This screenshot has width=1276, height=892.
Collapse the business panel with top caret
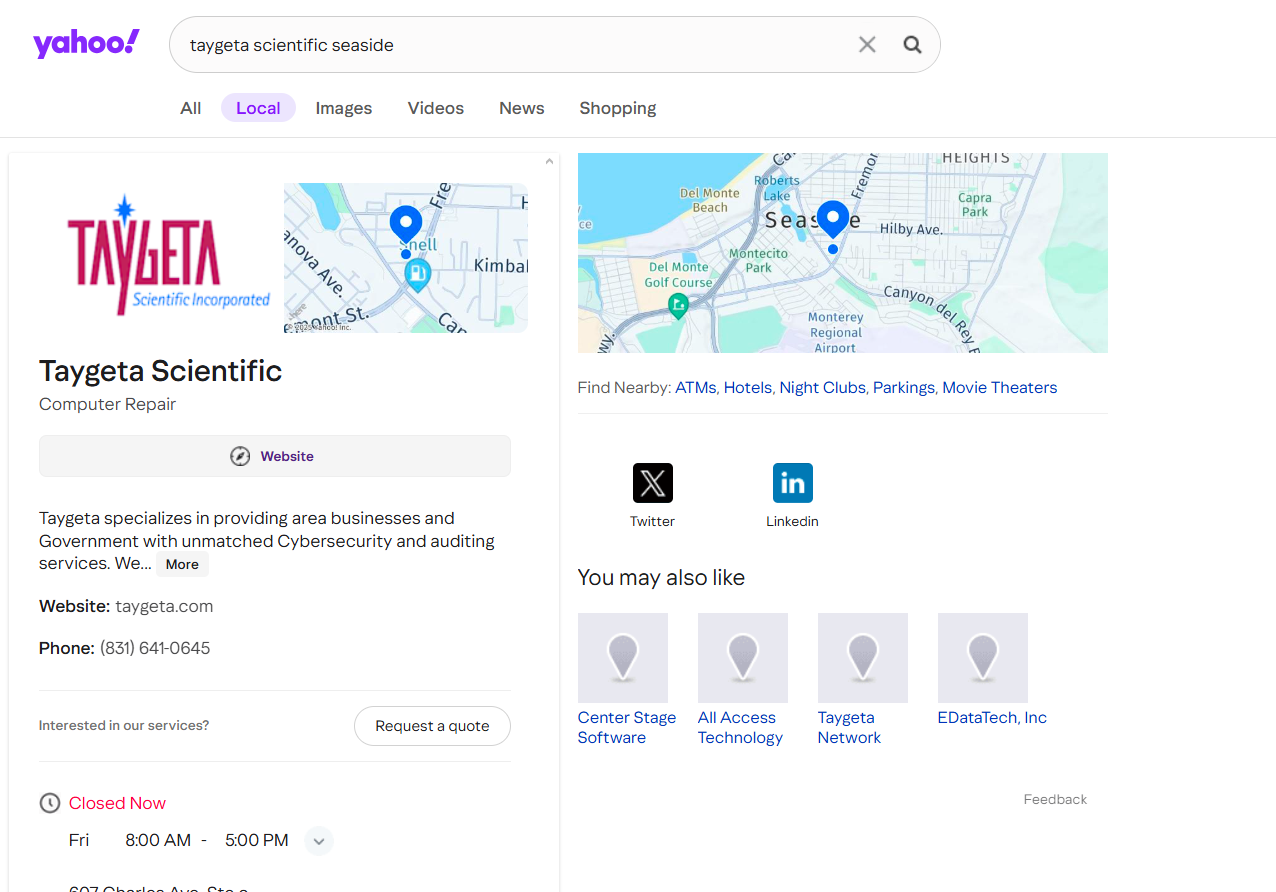pos(549,161)
